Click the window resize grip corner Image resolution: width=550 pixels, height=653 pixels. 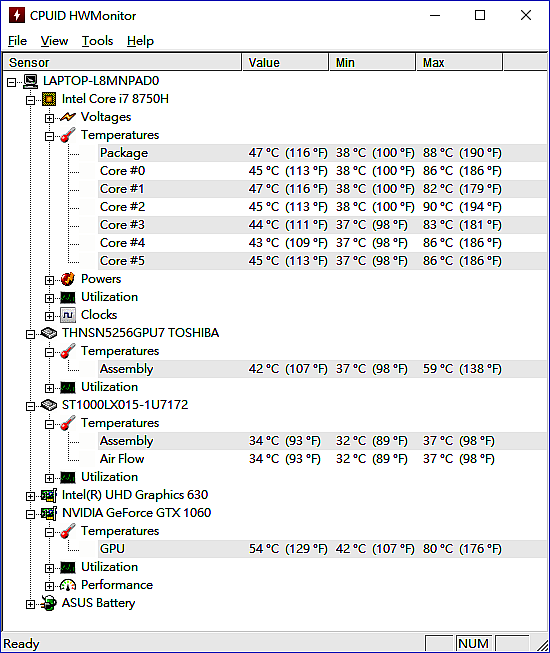542,645
